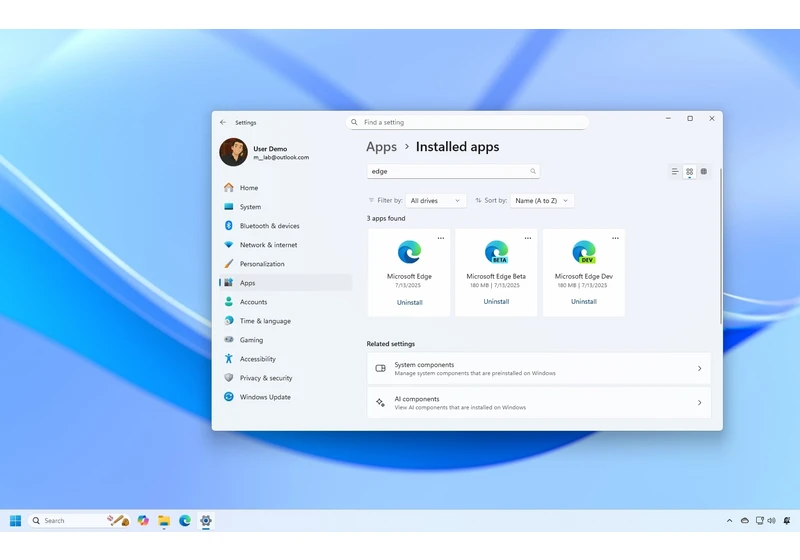Uninstall Microsoft Edge
Screen dimensions: 800x560
[x=409, y=302]
